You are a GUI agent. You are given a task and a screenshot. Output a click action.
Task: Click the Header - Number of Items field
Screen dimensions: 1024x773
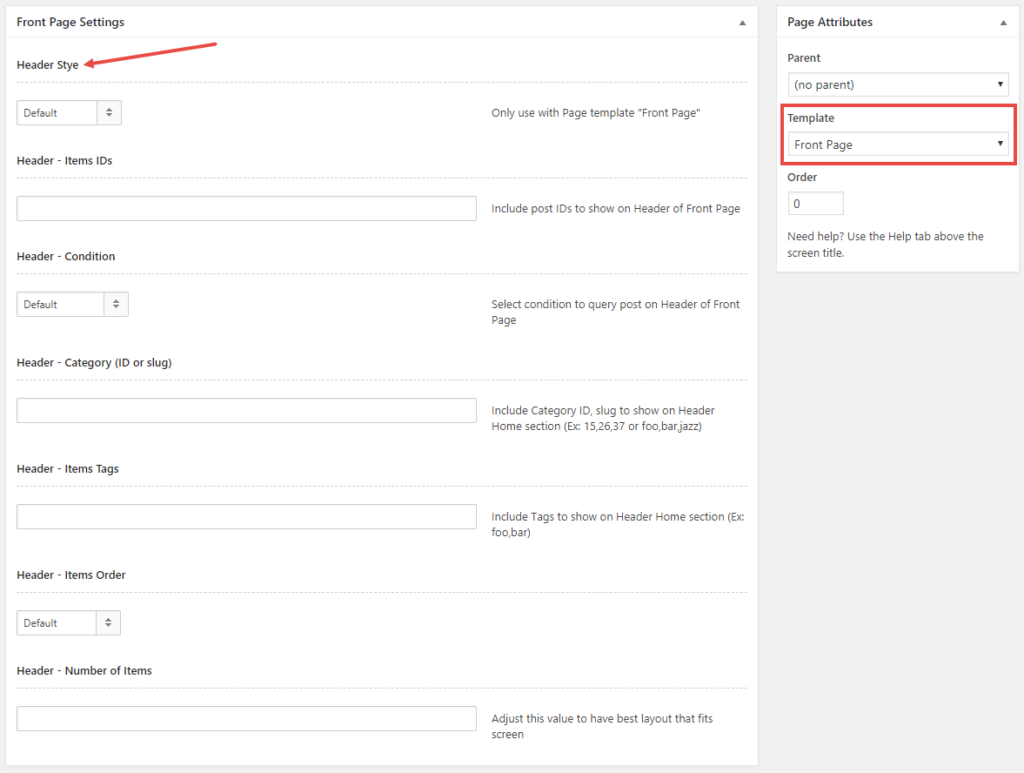pyautogui.click(x=246, y=718)
